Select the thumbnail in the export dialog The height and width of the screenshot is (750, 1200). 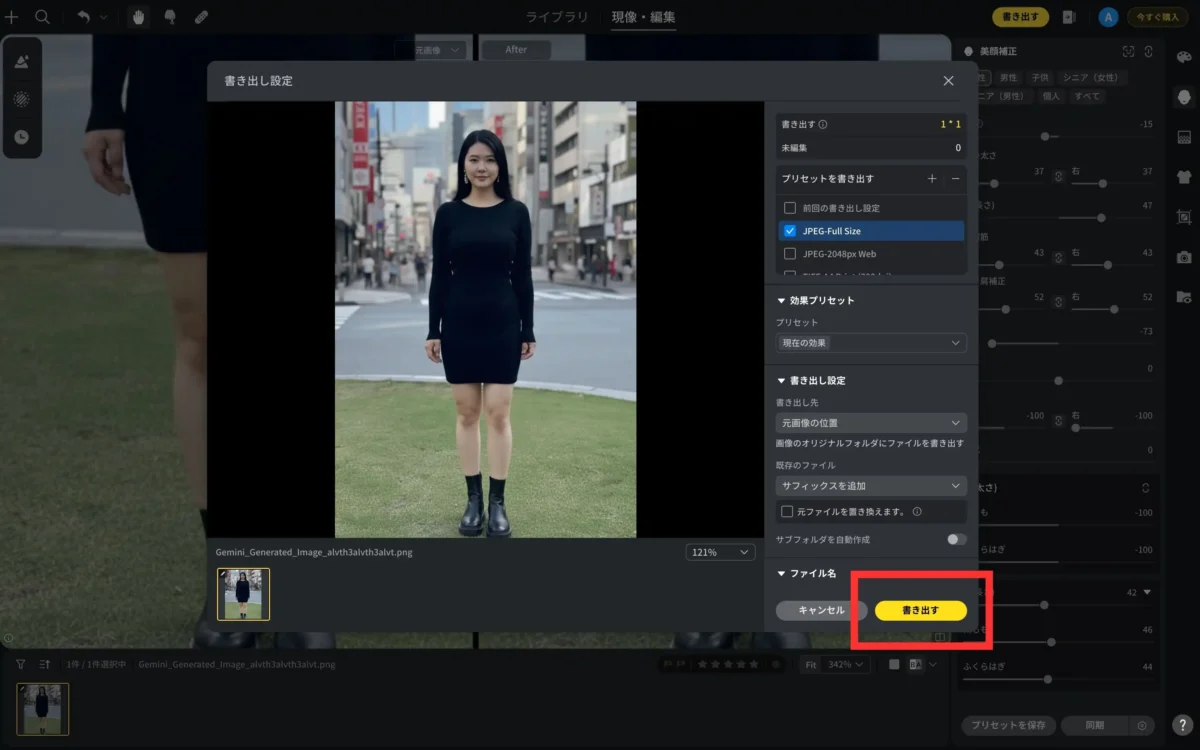tap(243, 594)
